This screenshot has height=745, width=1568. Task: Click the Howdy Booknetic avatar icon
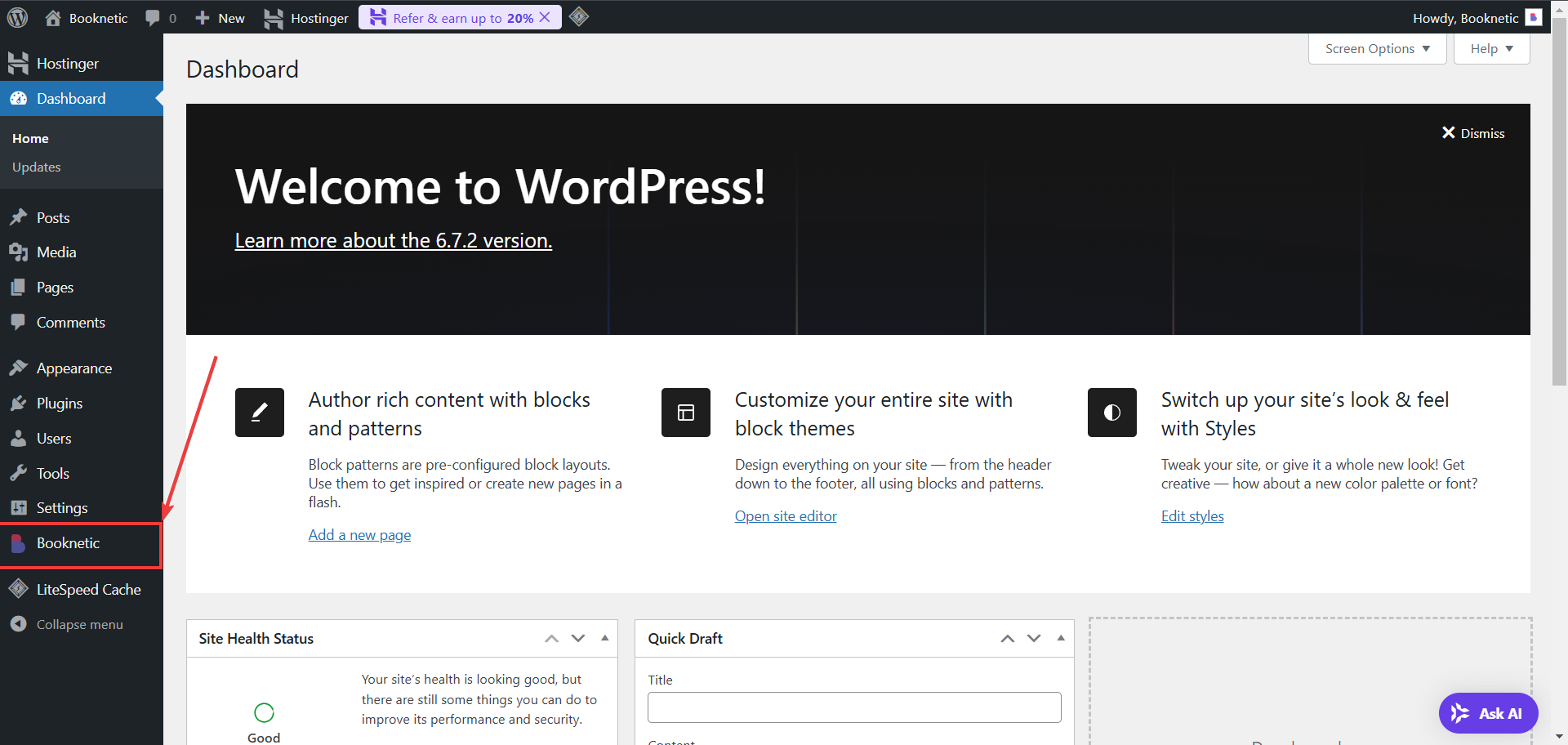[1533, 18]
